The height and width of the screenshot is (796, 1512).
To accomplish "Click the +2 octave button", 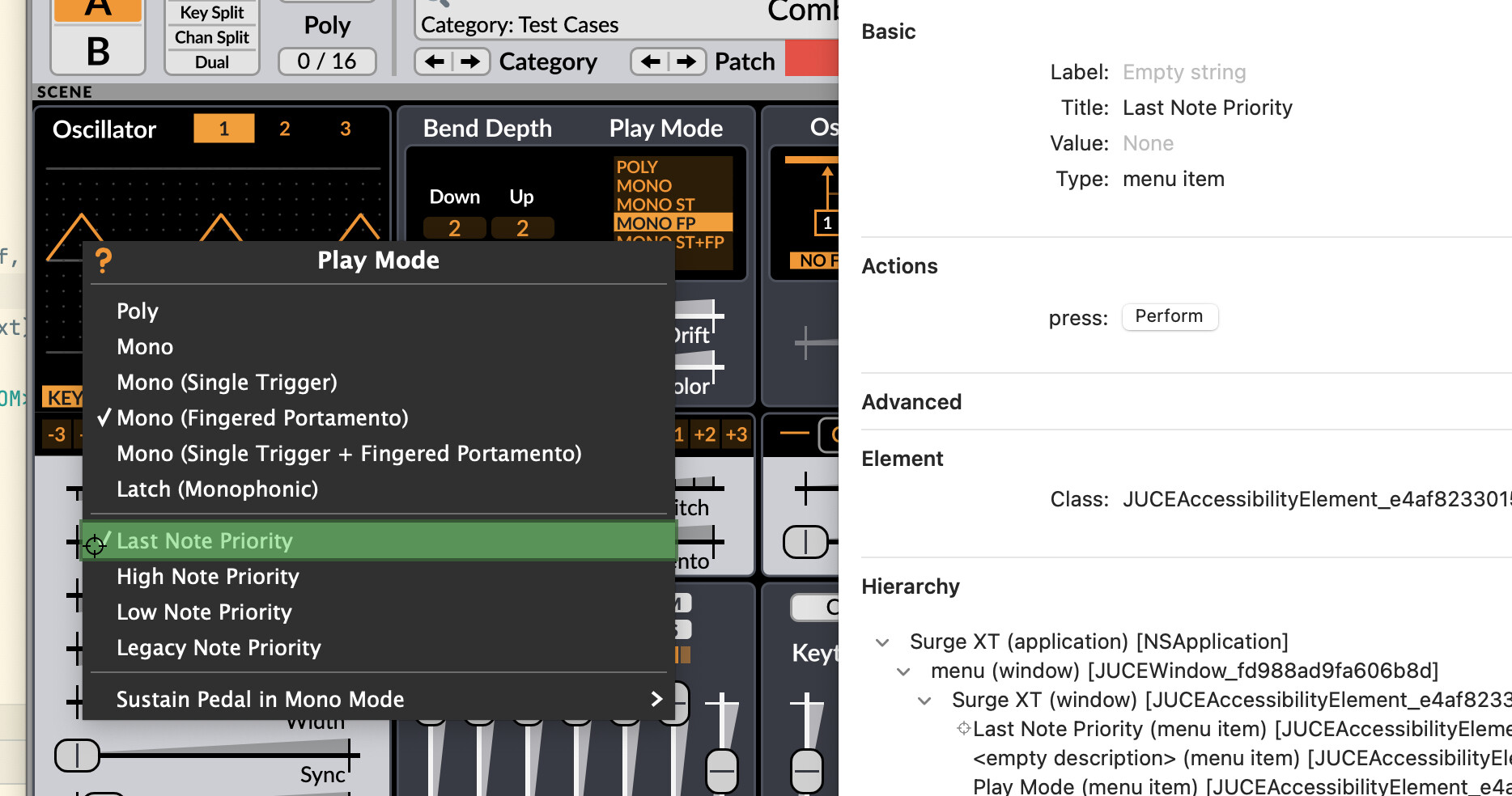I will 705,434.
